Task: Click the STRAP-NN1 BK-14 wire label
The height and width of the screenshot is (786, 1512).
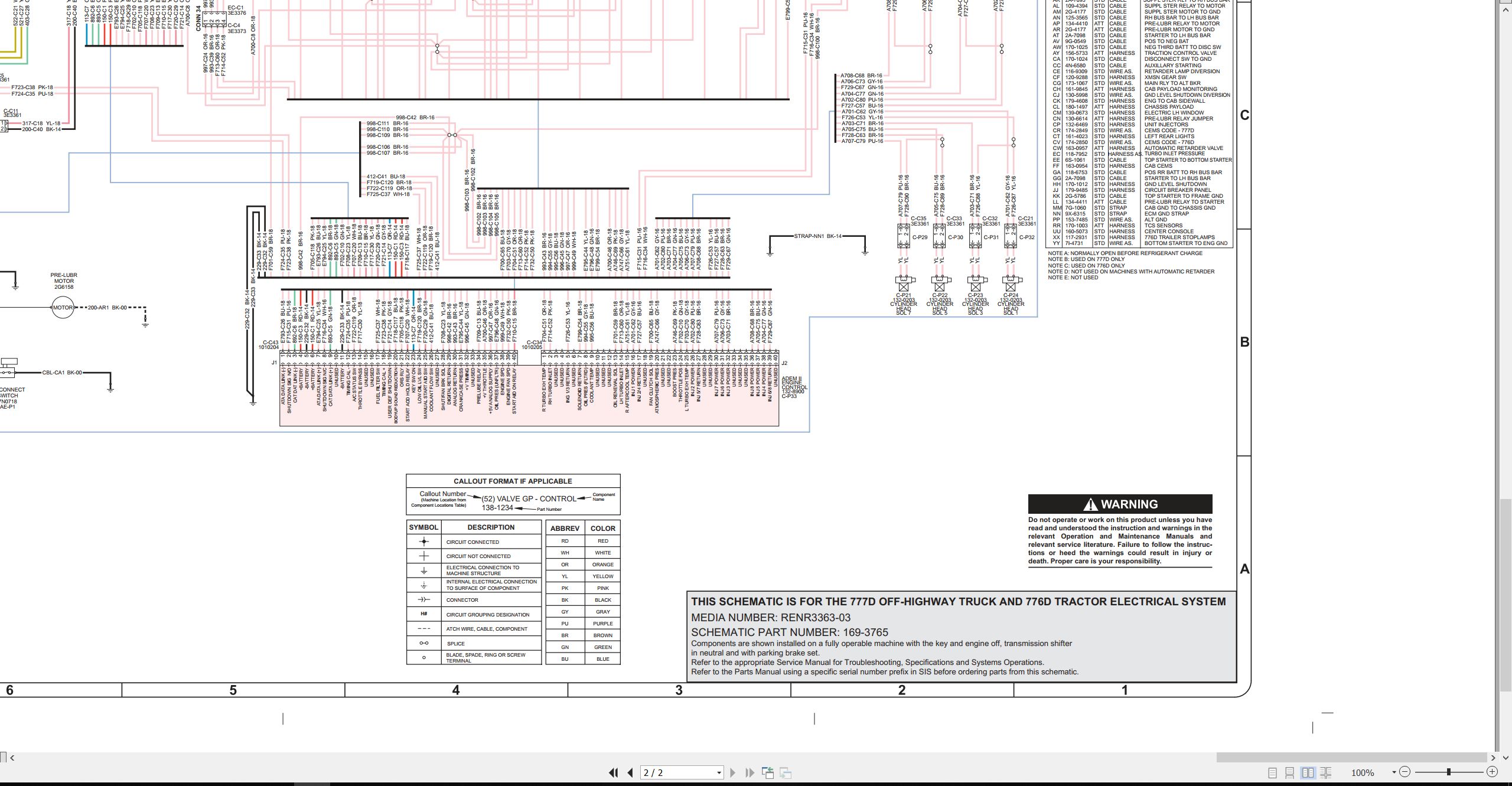Action: (817, 236)
